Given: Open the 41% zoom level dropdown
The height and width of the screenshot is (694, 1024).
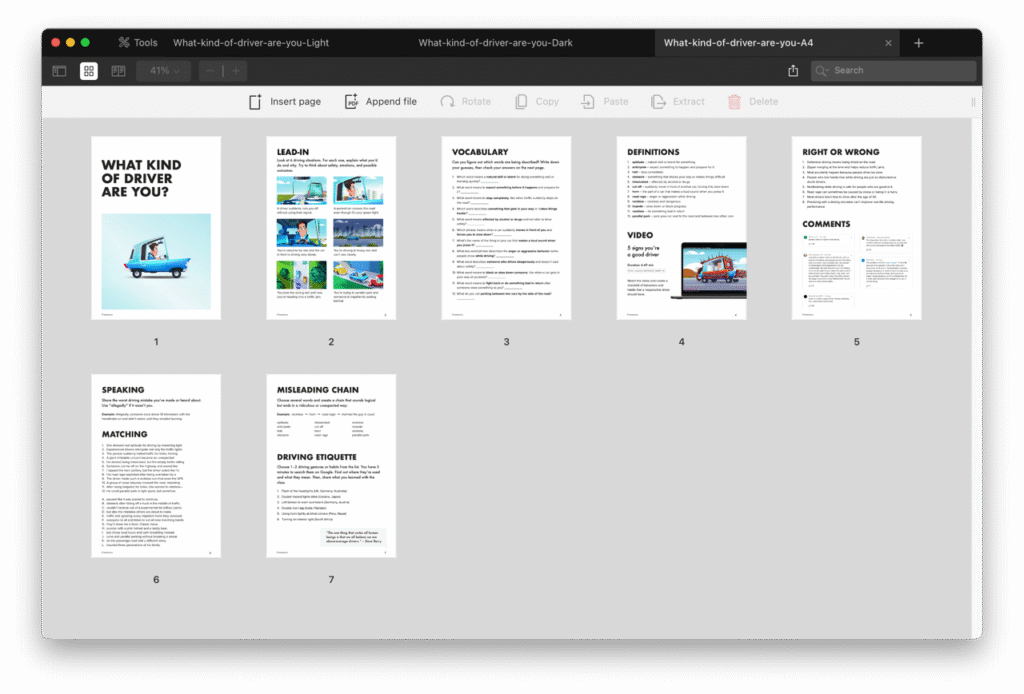Looking at the screenshot, I should click(x=165, y=71).
